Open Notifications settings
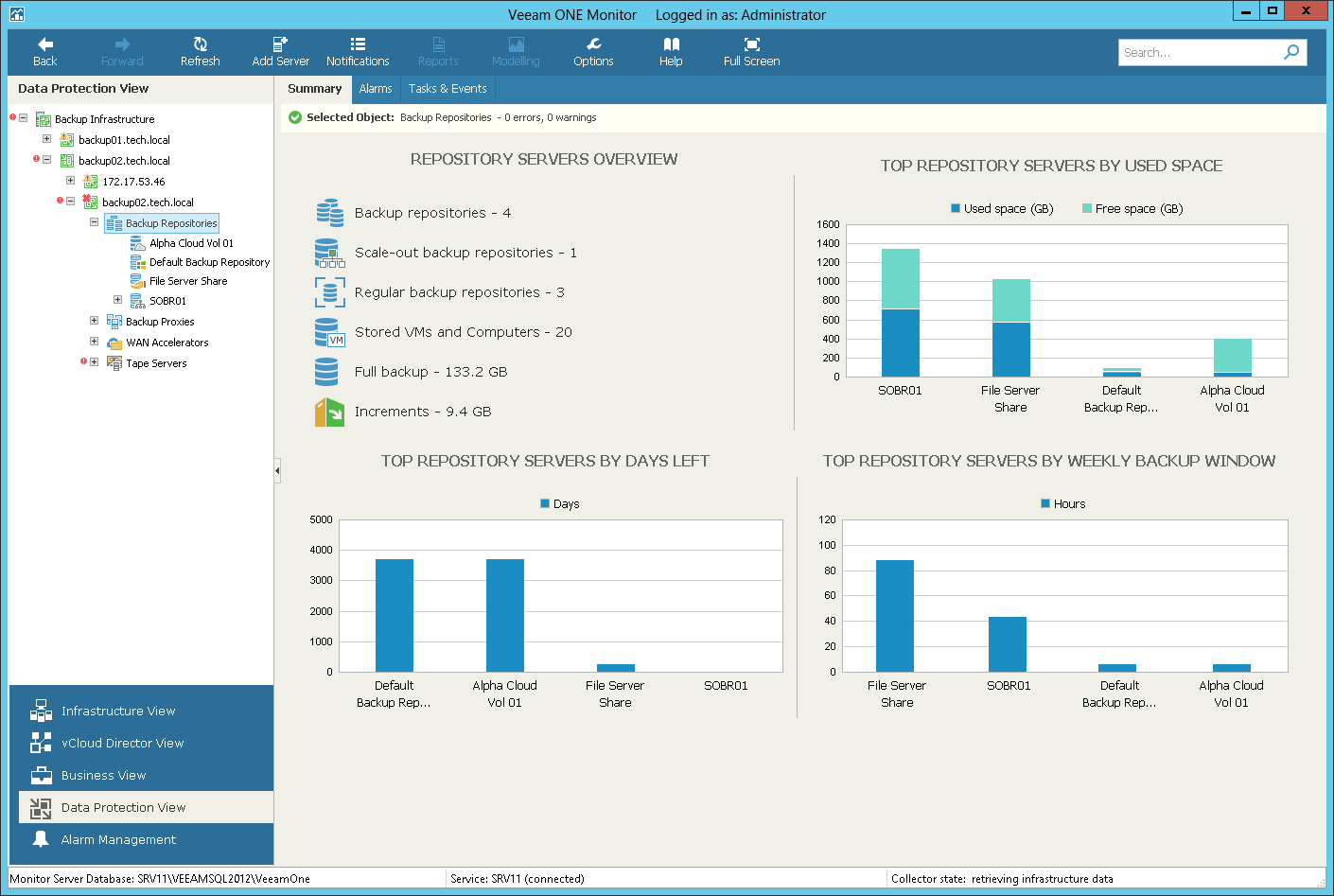Viewport: 1334px width, 896px height. pyautogui.click(x=358, y=52)
